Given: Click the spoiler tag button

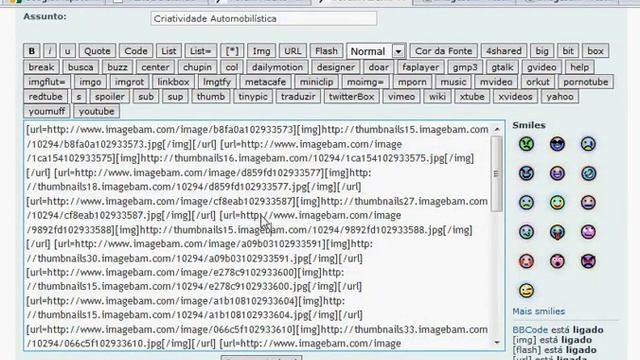Looking at the screenshot, I should tap(109, 96).
